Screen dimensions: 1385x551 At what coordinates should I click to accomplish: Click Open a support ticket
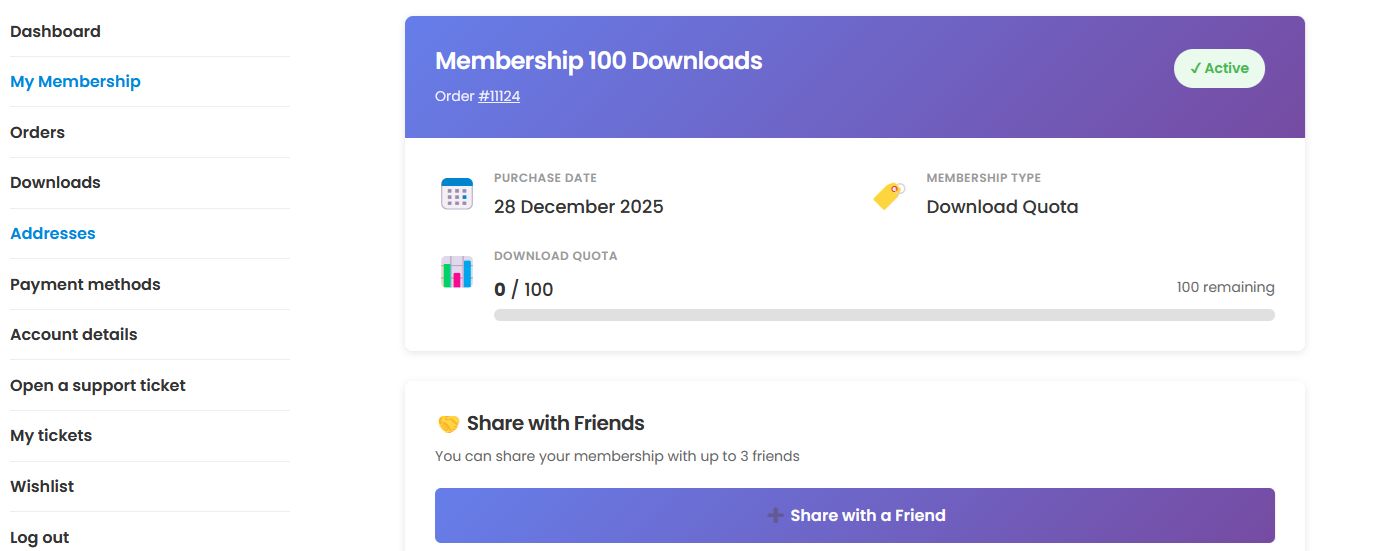98,385
